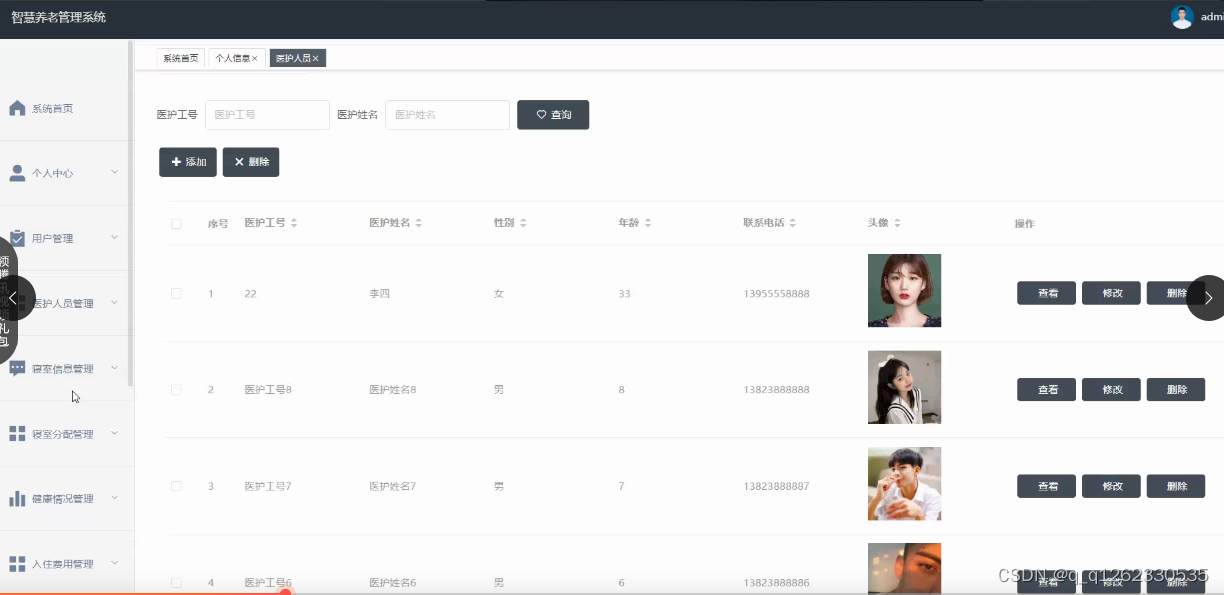Image resolution: width=1224 pixels, height=595 pixels.
Task: Click the 医护工号 input field
Action: tap(267, 114)
